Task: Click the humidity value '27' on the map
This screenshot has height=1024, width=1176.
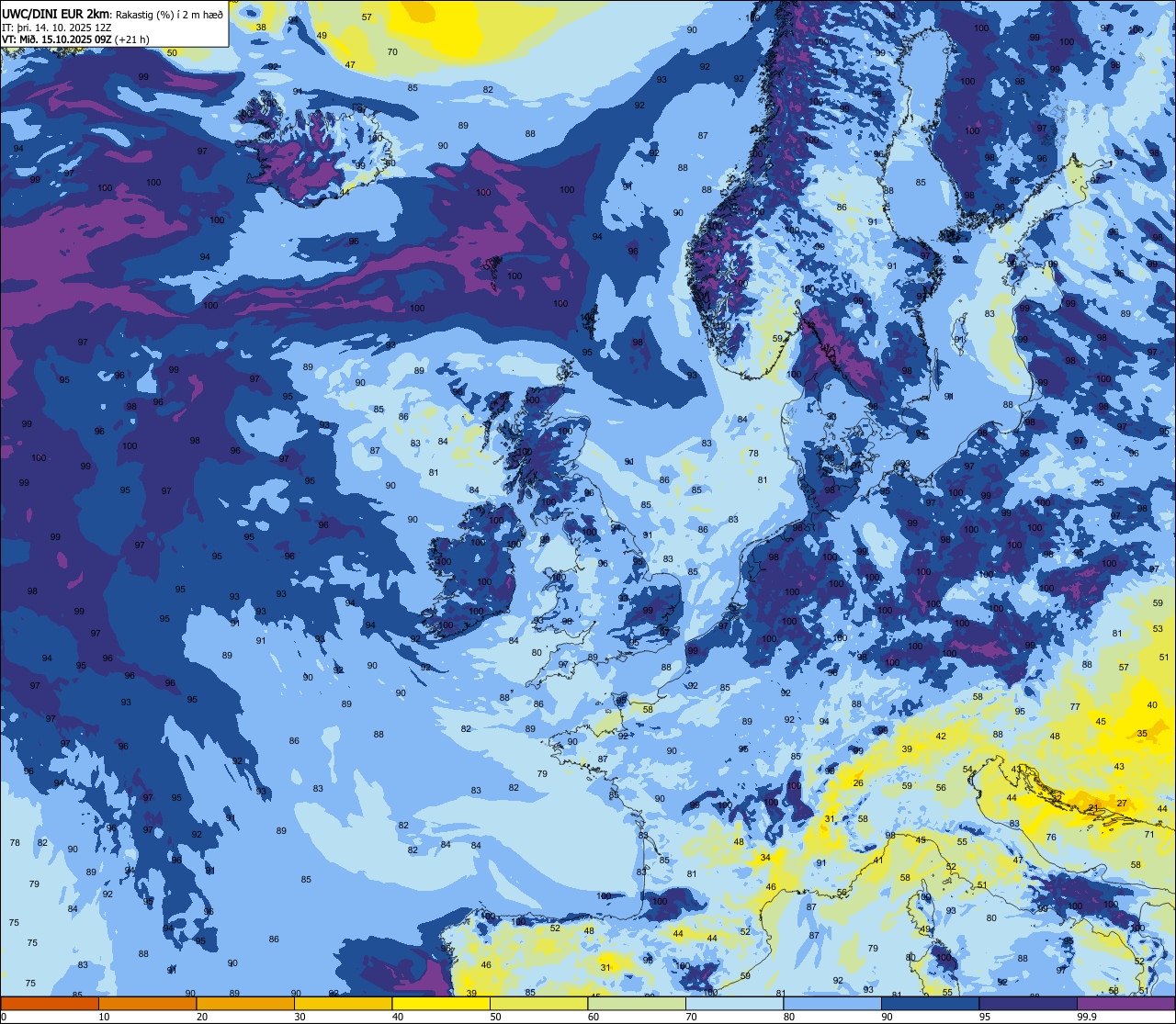Action: pyautogui.click(x=1122, y=804)
